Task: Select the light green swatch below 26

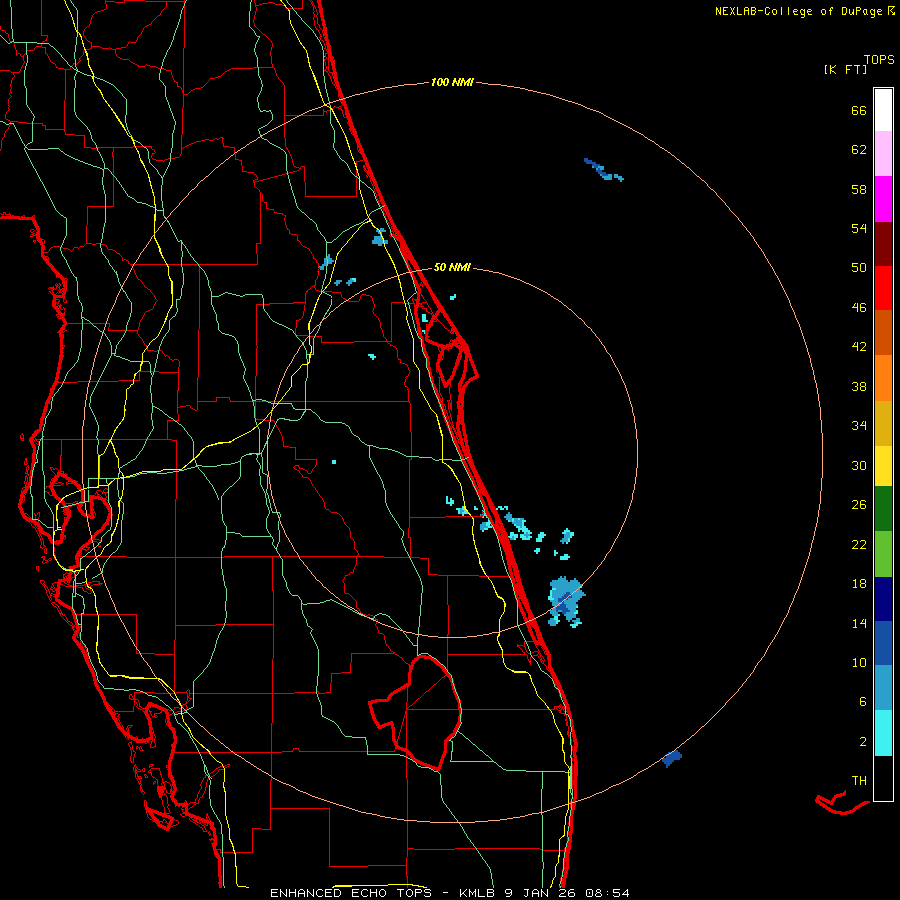Action: pos(883,554)
